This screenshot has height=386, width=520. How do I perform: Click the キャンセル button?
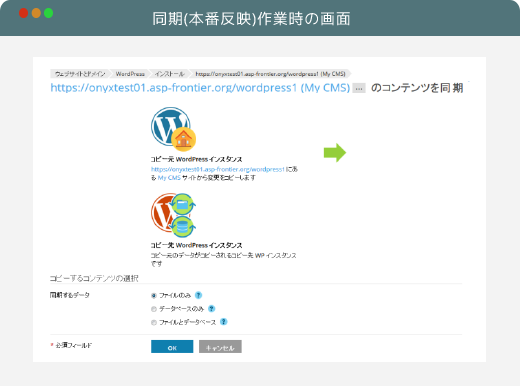220,347
